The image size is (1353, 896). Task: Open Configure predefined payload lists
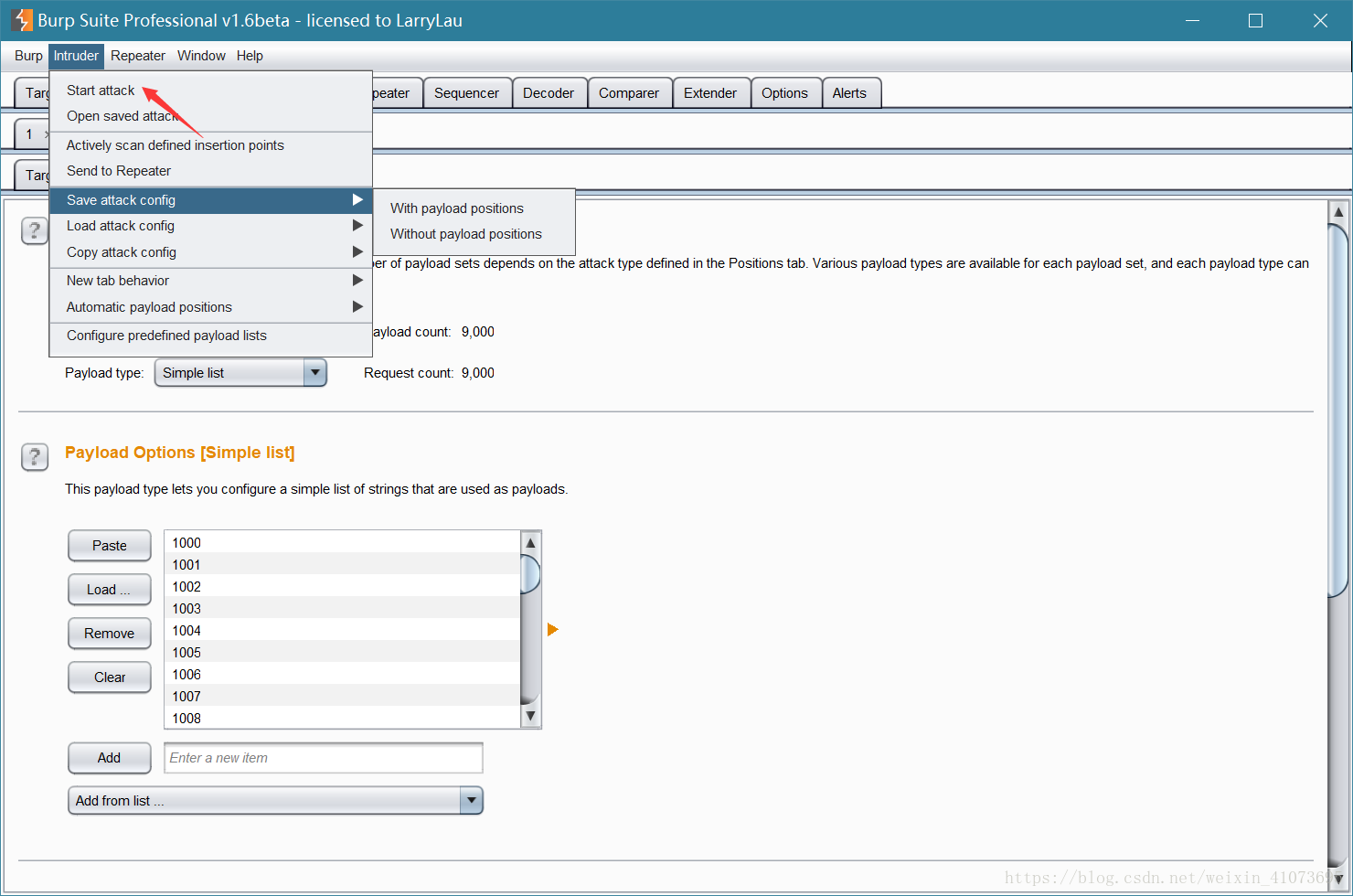pyautogui.click(x=210, y=336)
